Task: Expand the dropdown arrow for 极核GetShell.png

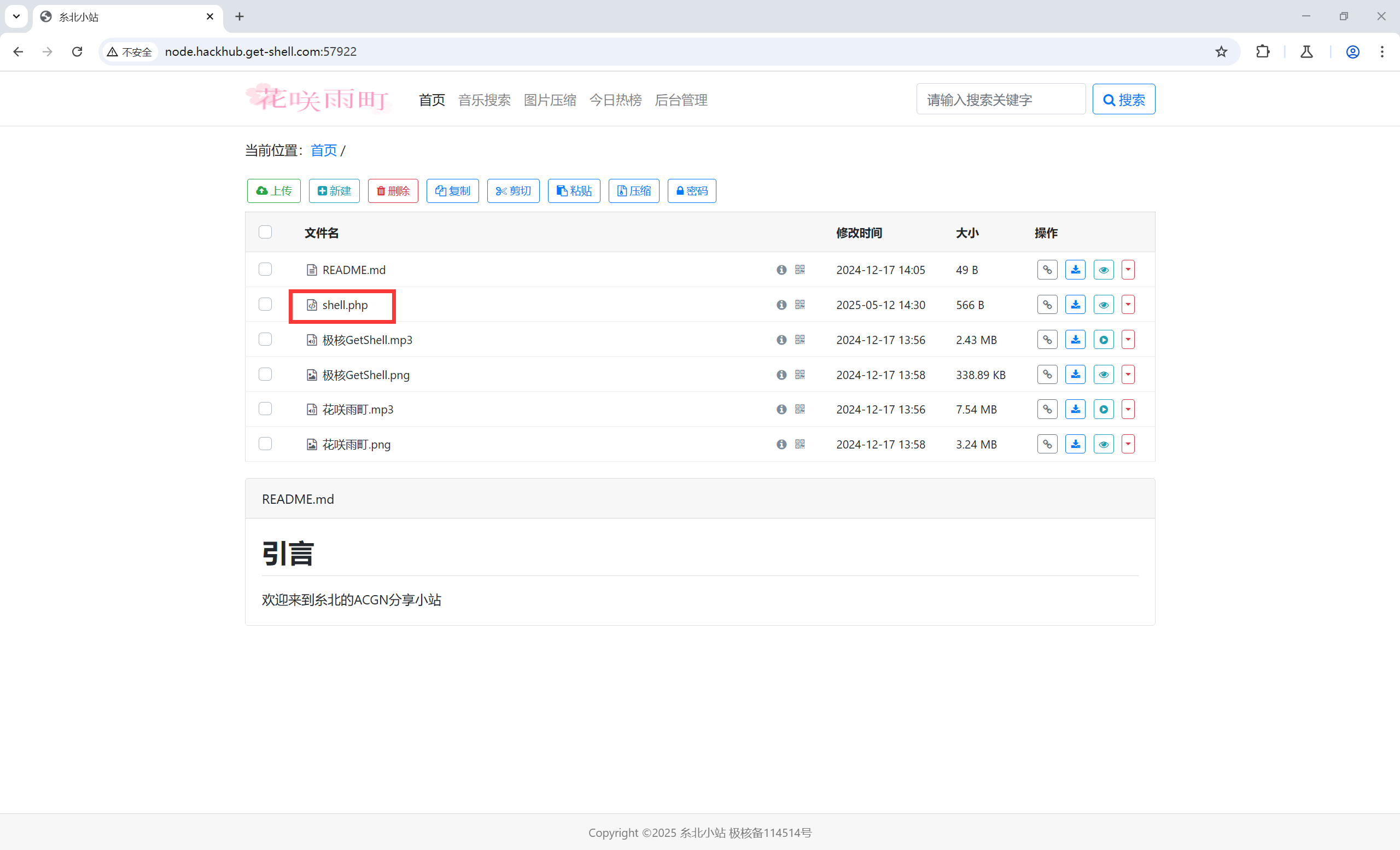Action: point(1128,374)
